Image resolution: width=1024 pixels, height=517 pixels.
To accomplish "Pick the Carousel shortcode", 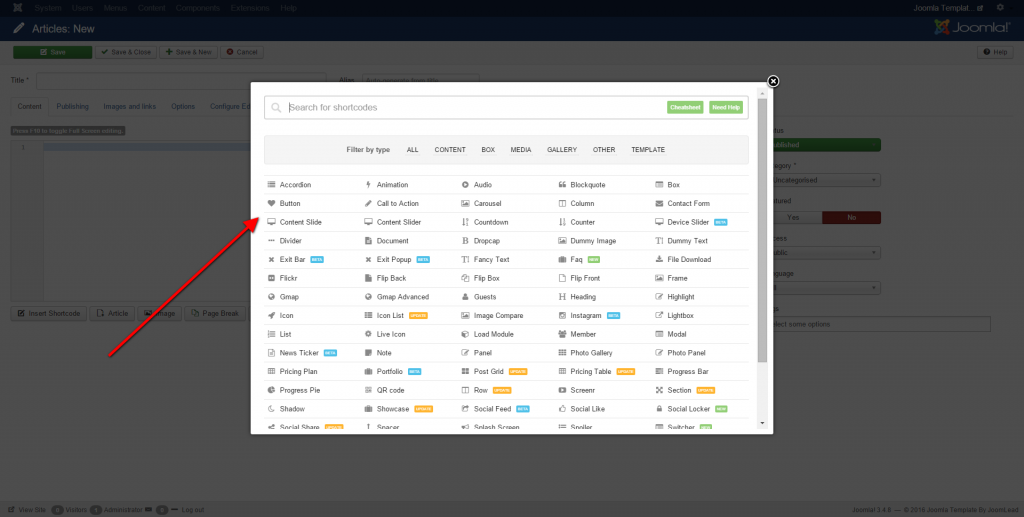I will [x=481, y=204].
